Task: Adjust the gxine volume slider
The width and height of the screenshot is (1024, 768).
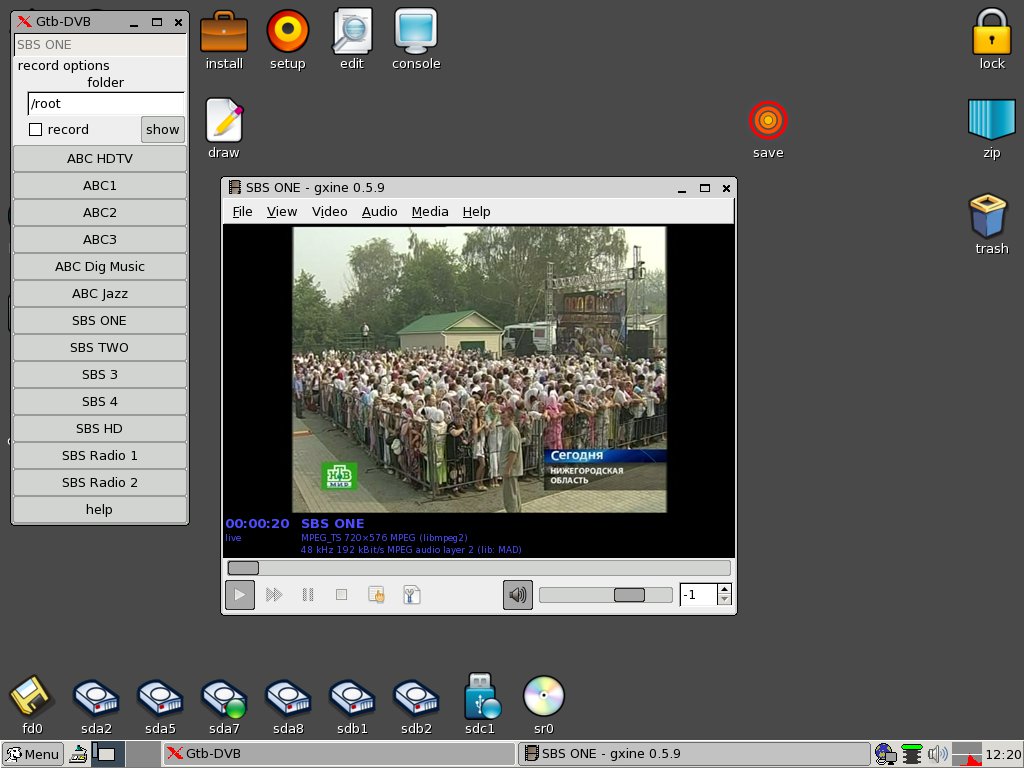Action: [x=605, y=595]
